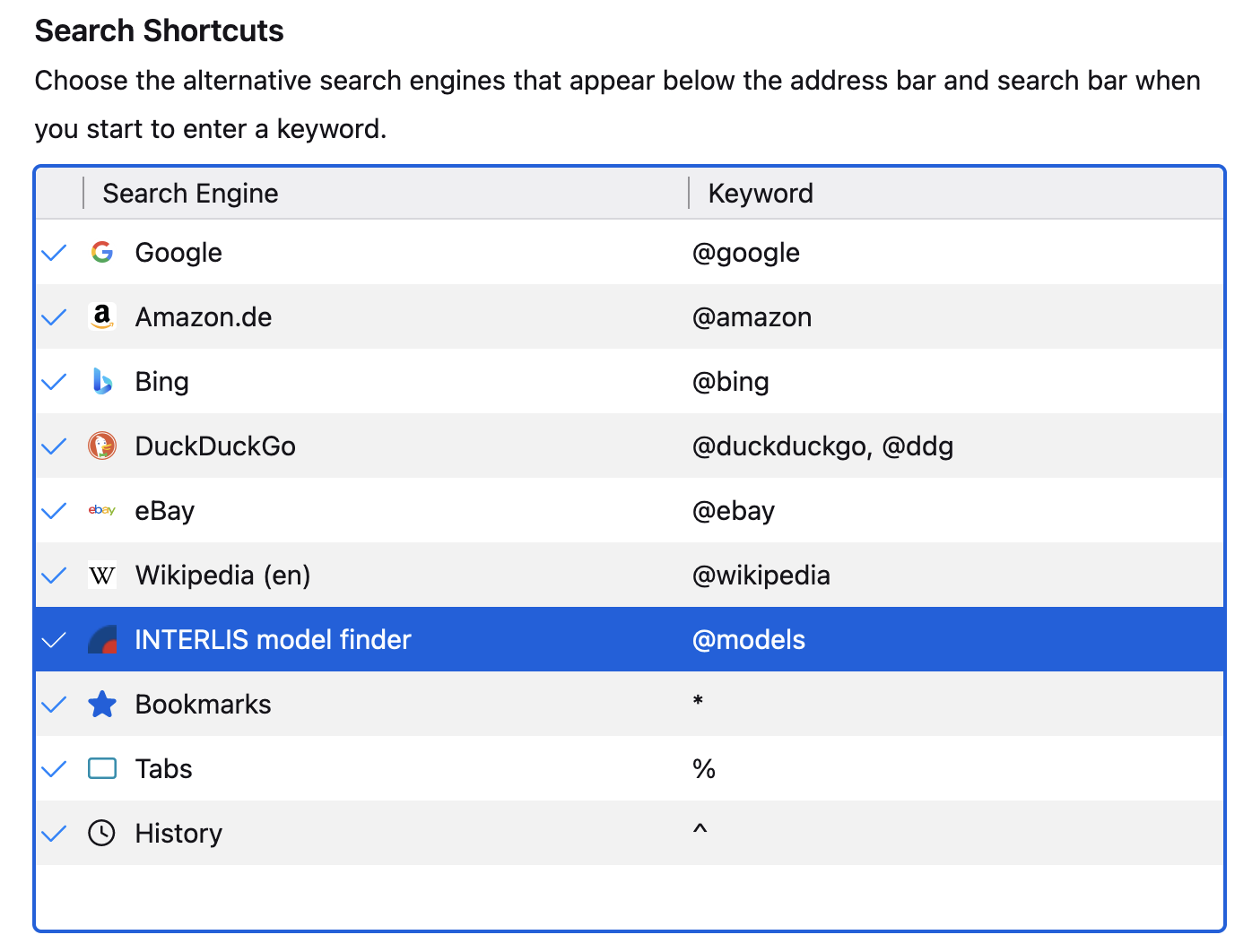Viewport: 1252px width, 952px height.
Task: Click the Keyword column header
Action: (956, 194)
